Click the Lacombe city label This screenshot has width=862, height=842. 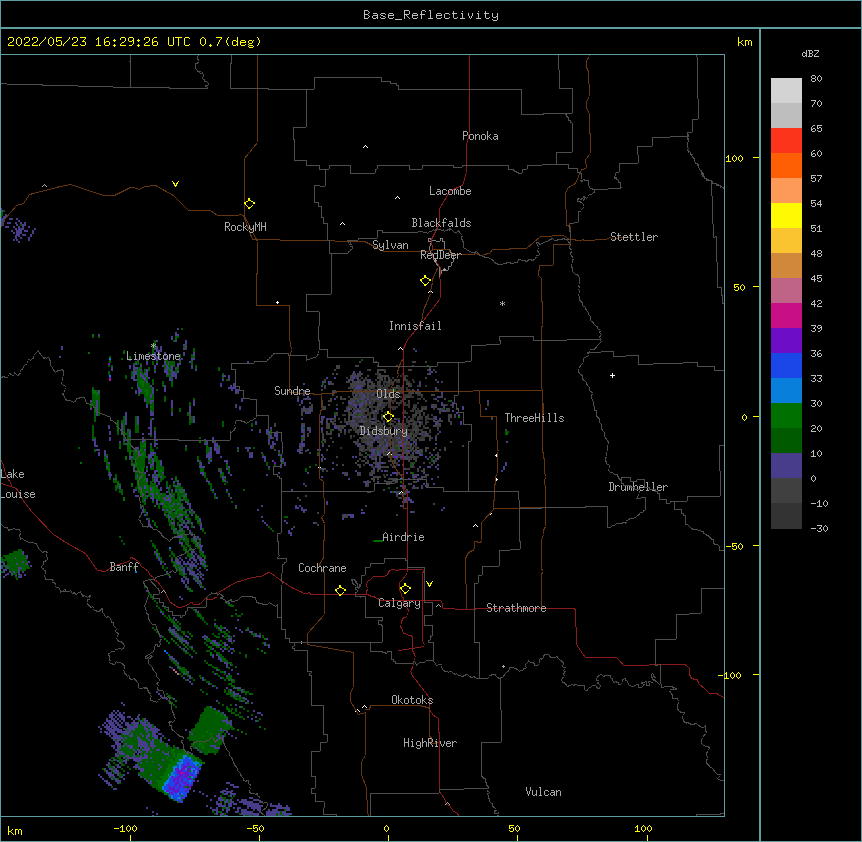[450, 191]
